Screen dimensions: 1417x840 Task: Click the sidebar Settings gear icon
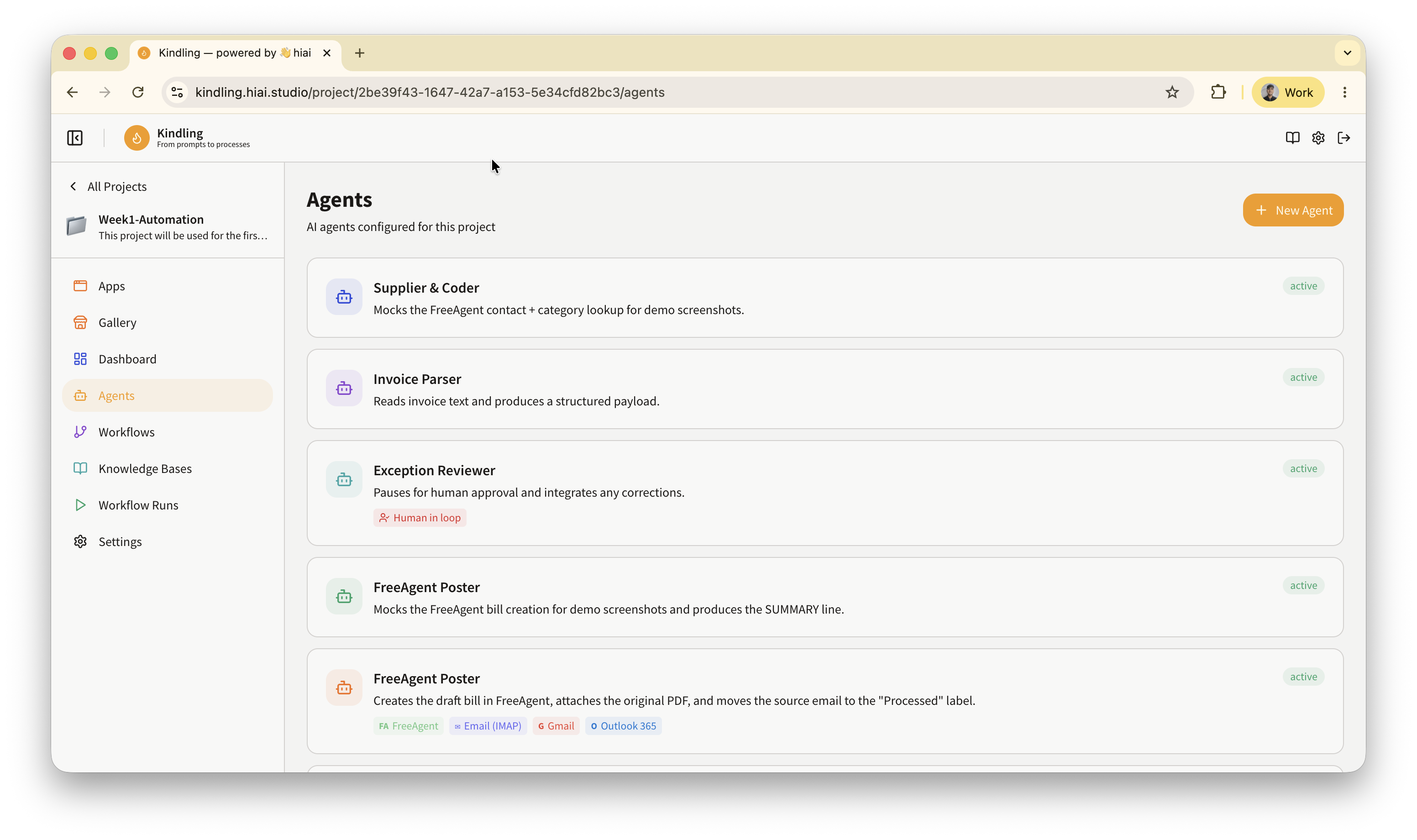[80, 541]
